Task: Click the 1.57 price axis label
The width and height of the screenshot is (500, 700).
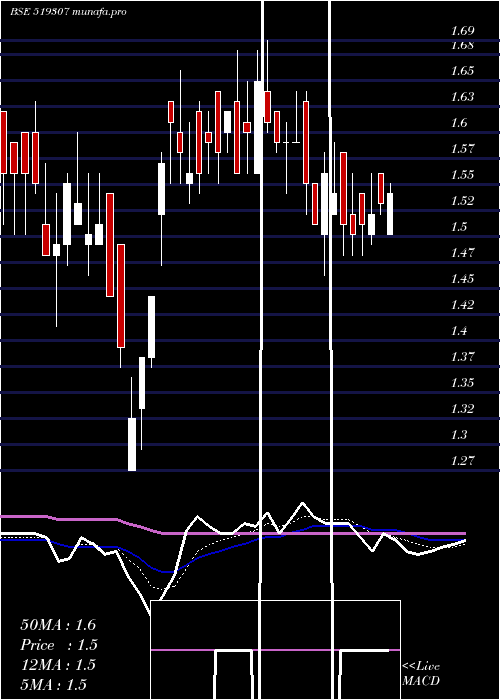Action: pos(462,148)
